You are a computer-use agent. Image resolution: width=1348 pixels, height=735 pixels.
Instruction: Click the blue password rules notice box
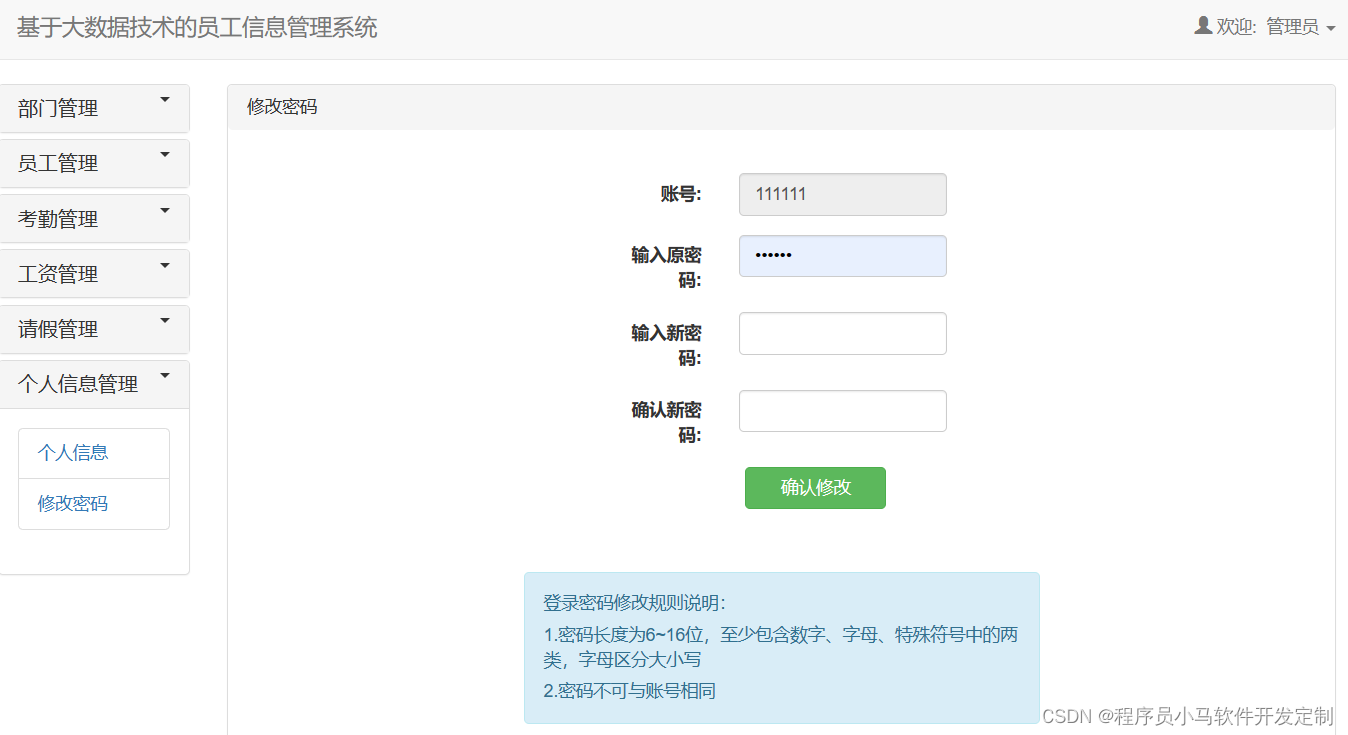[x=782, y=647]
